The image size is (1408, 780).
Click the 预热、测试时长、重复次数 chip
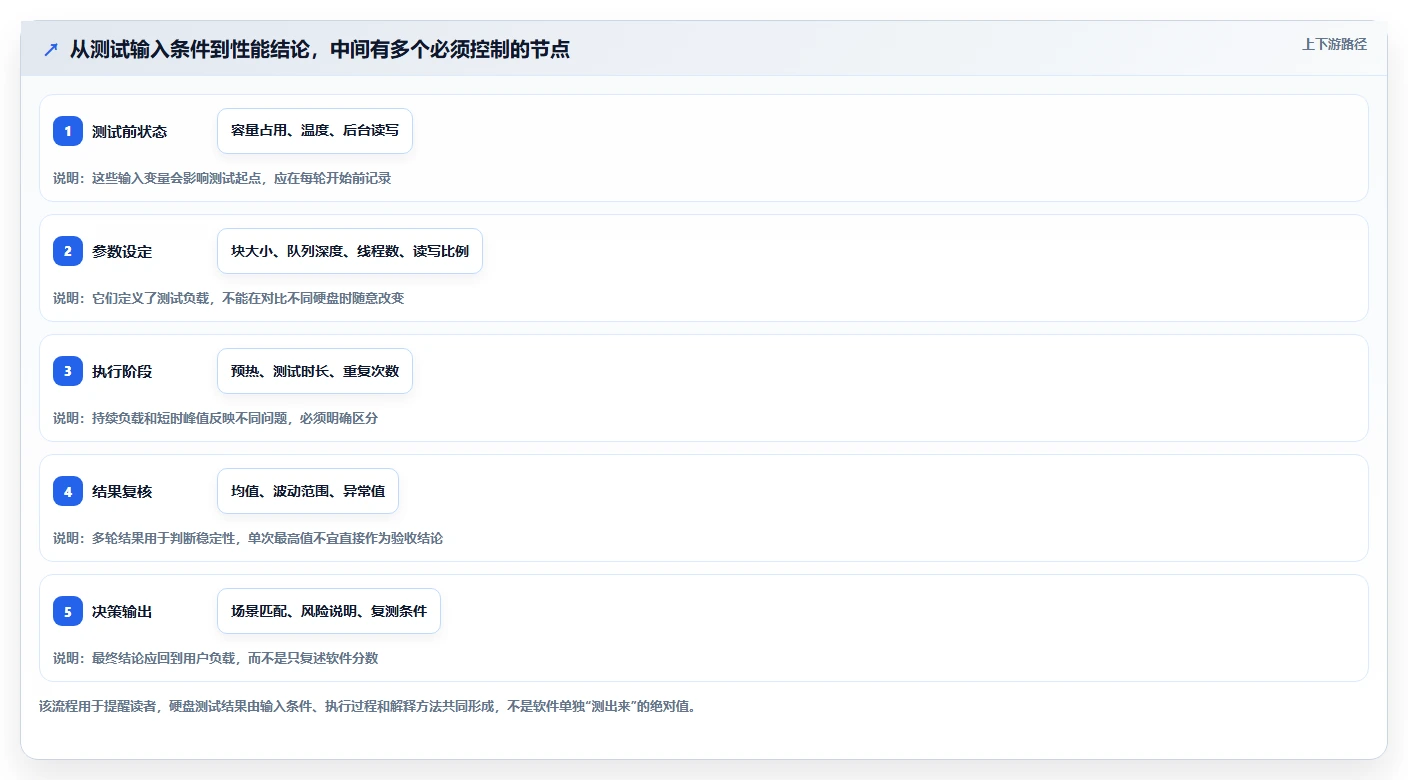pos(315,371)
